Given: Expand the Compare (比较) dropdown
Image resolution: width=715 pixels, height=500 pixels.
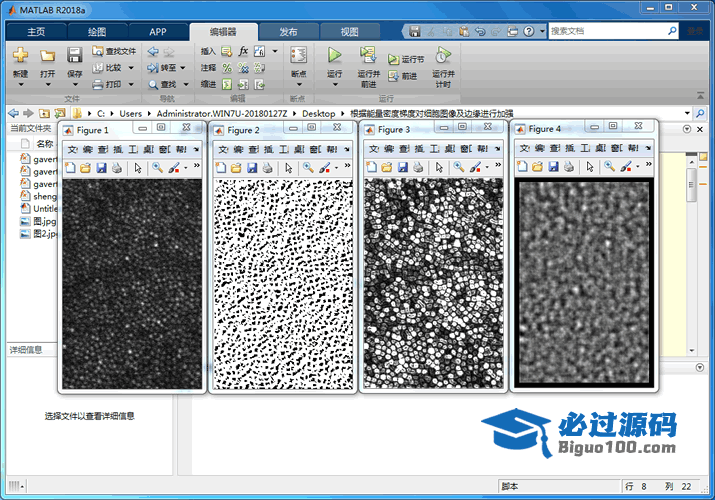Looking at the screenshot, I should 129,68.
